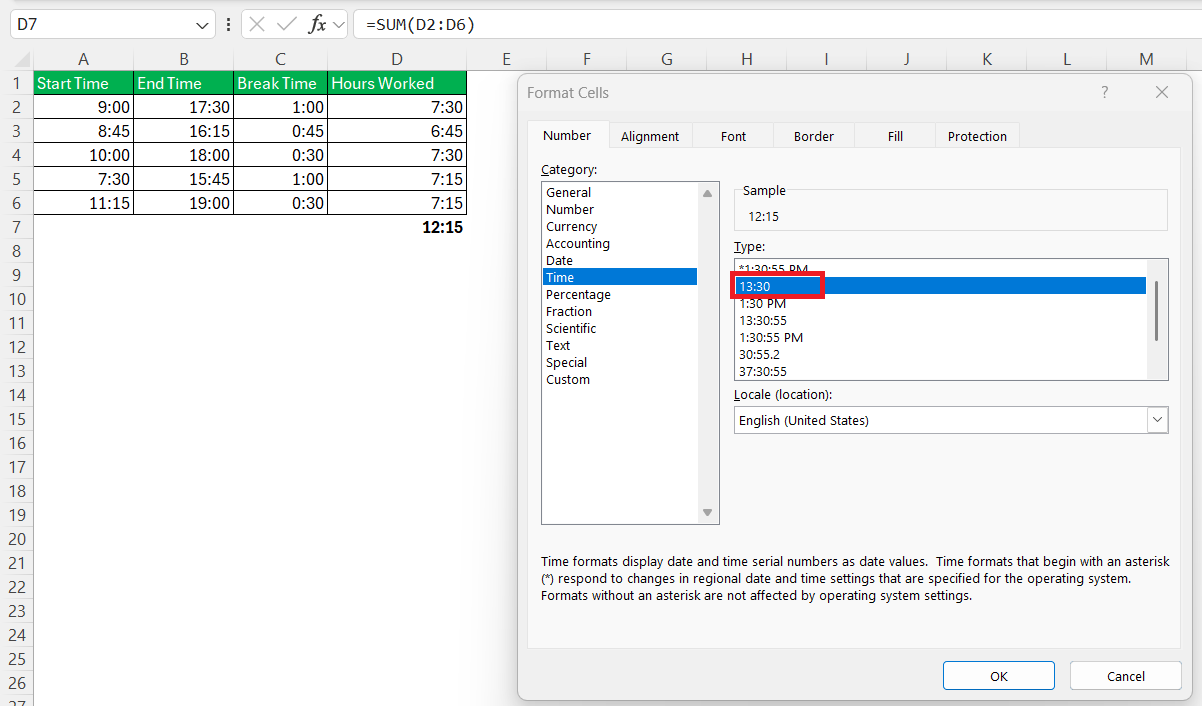Image resolution: width=1202 pixels, height=706 pixels.
Task: Switch to the Protection tab
Action: click(x=977, y=136)
